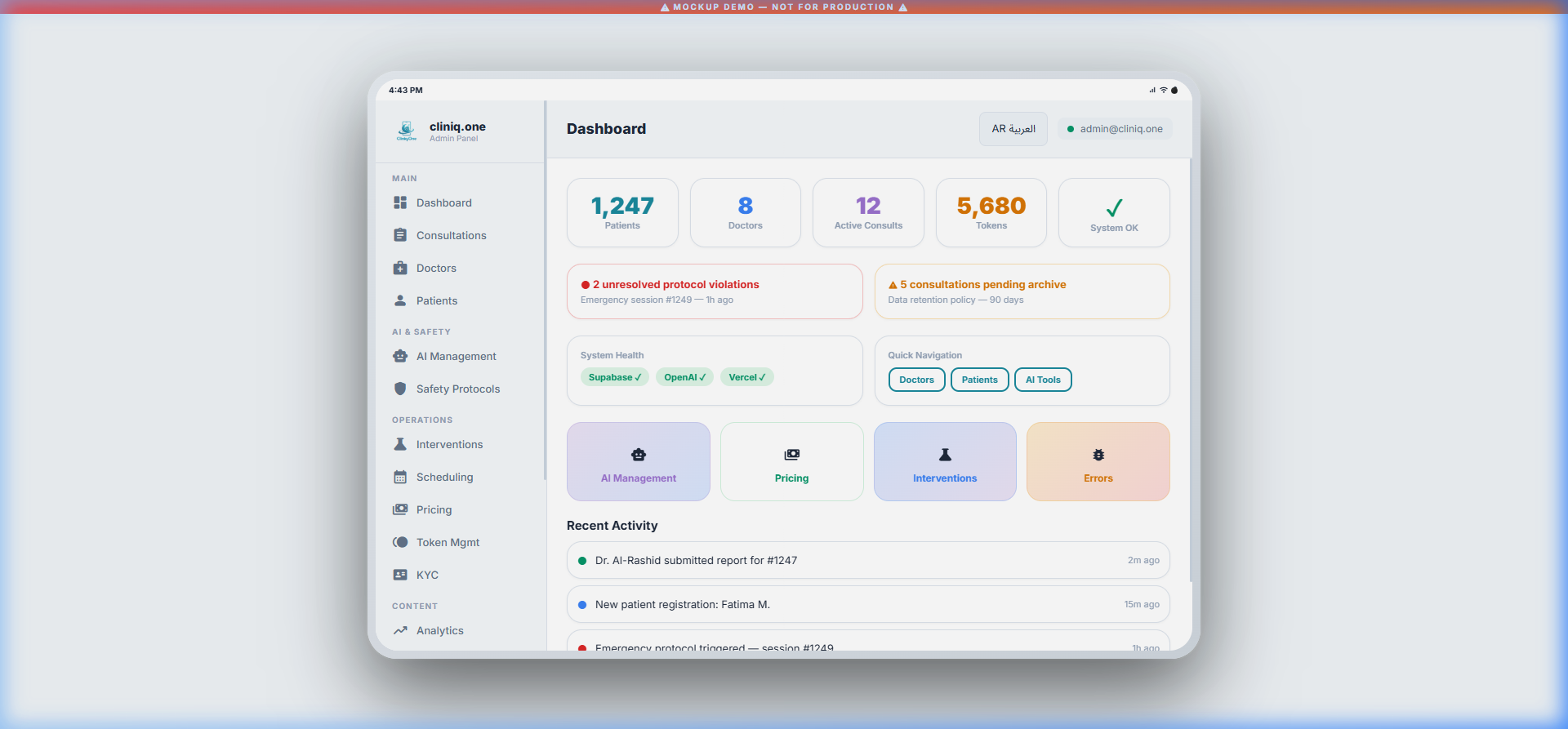Open the unresolved protocol violations alert
The image size is (1568, 729).
715,291
